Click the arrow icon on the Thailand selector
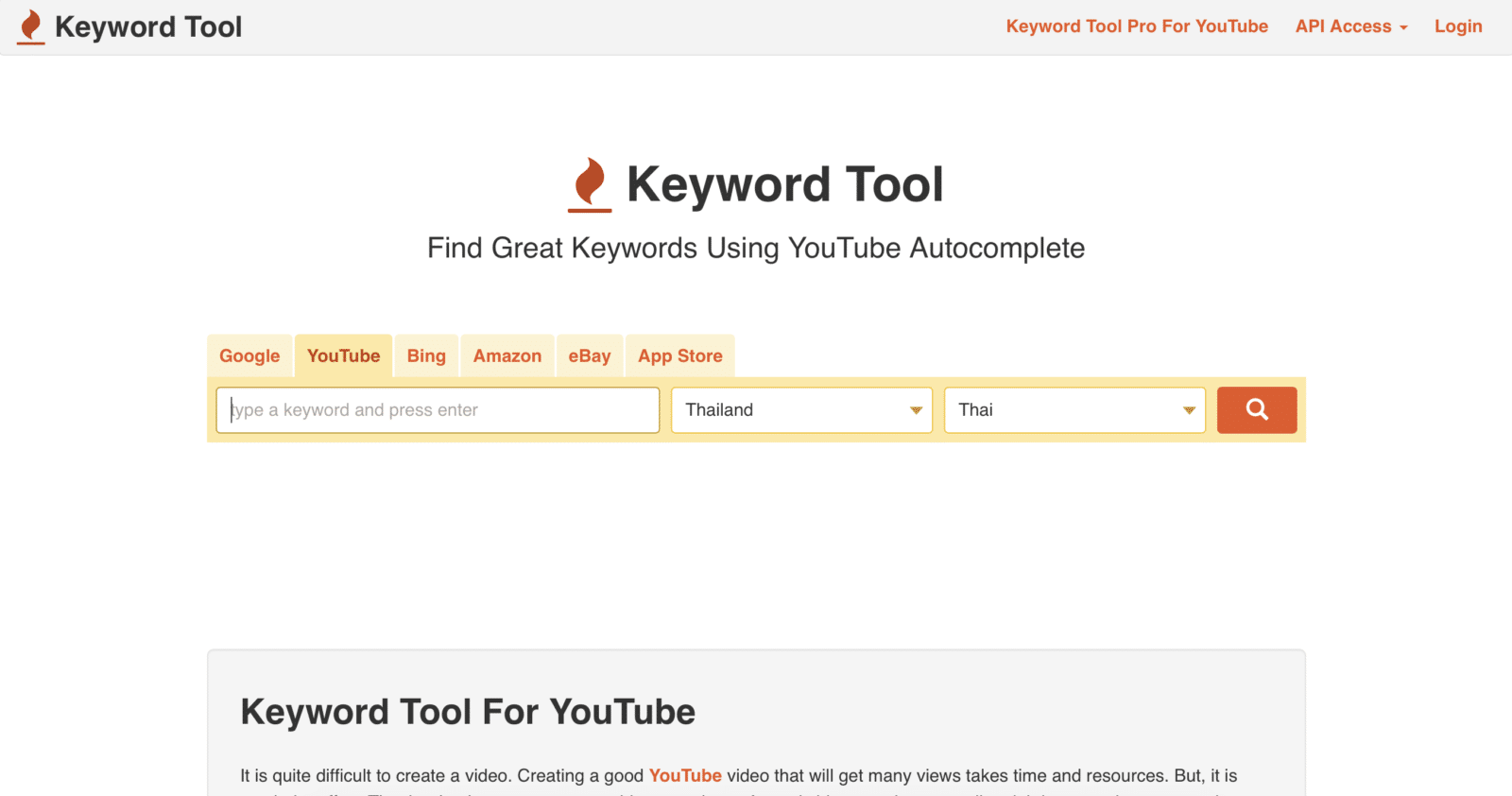 click(916, 410)
